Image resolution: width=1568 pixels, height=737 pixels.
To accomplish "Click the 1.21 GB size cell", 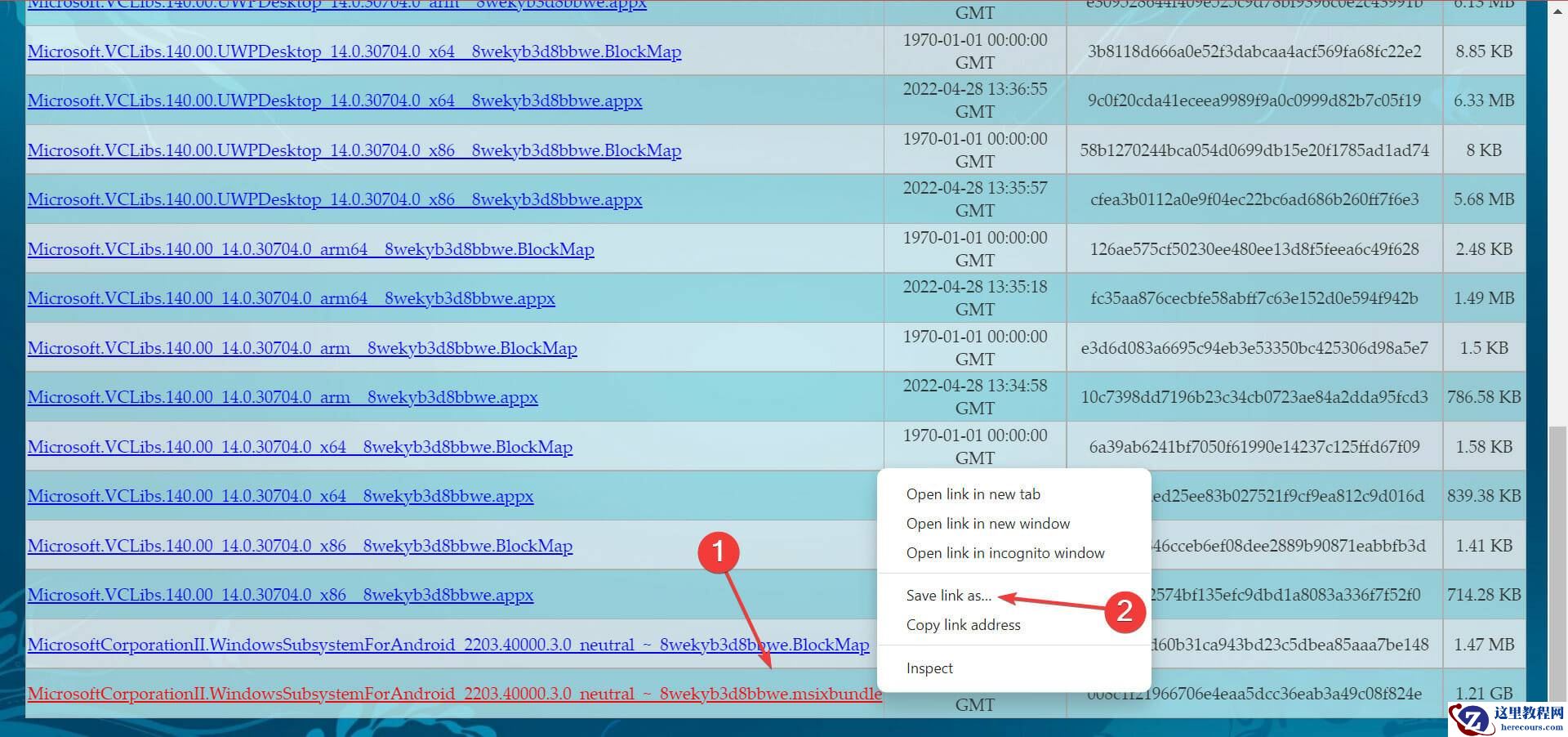I will (1484, 694).
